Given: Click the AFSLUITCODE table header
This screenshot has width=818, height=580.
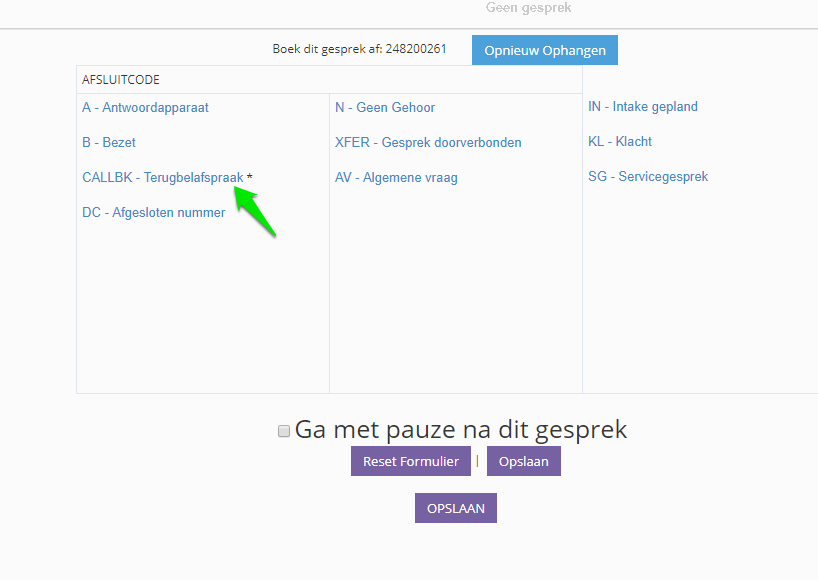Looking at the screenshot, I should pyautogui.click(x=121, y=80).
